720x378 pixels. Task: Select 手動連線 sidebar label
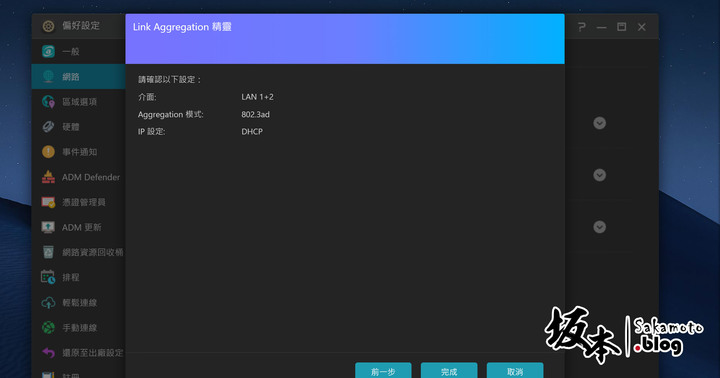coord(79,327)
